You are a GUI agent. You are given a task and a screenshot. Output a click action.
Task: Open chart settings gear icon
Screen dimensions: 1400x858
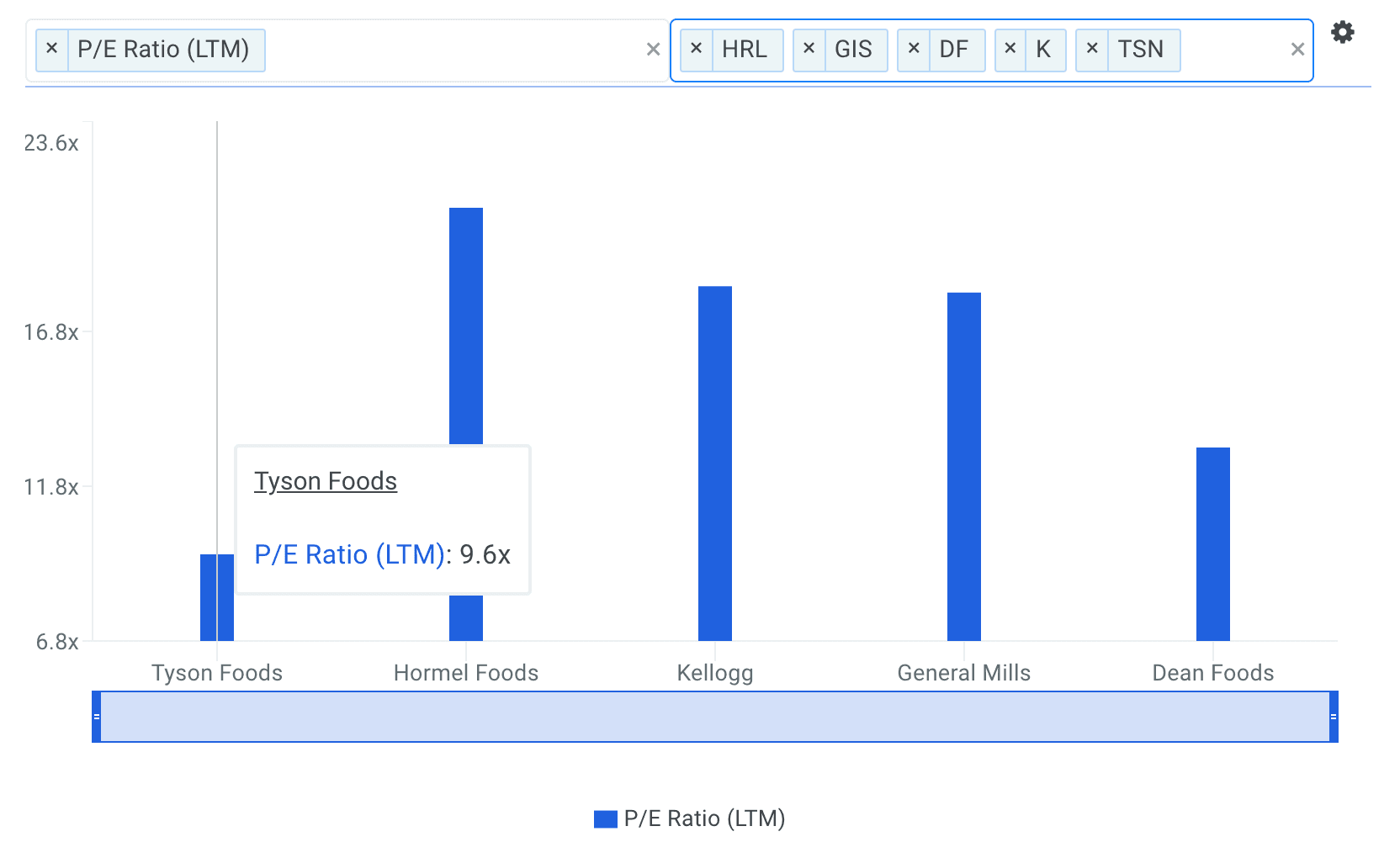(x=1342, y=33)
